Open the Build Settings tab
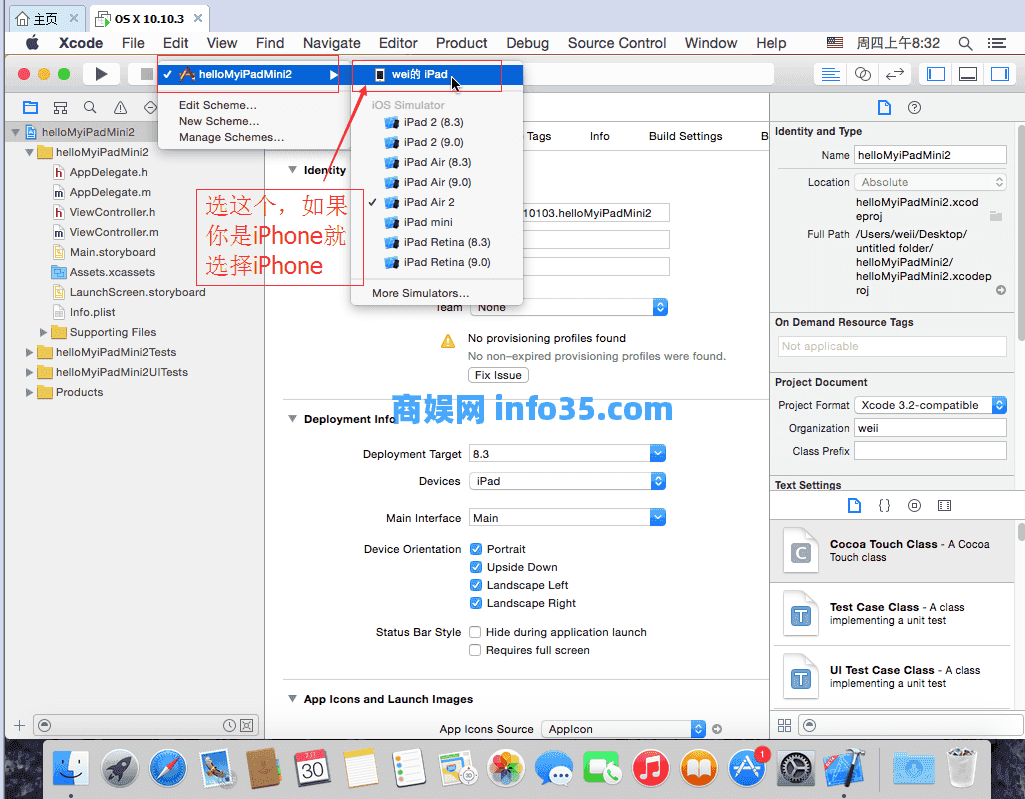 click(685, 136)
